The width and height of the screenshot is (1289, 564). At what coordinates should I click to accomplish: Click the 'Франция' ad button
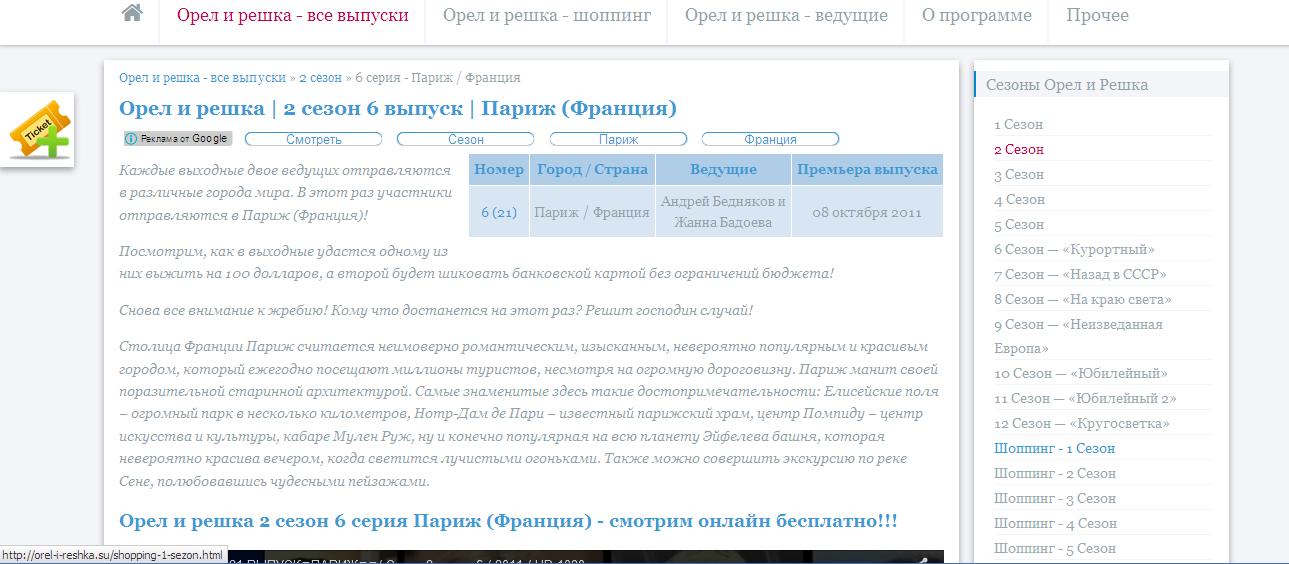[x=771, y=139]
